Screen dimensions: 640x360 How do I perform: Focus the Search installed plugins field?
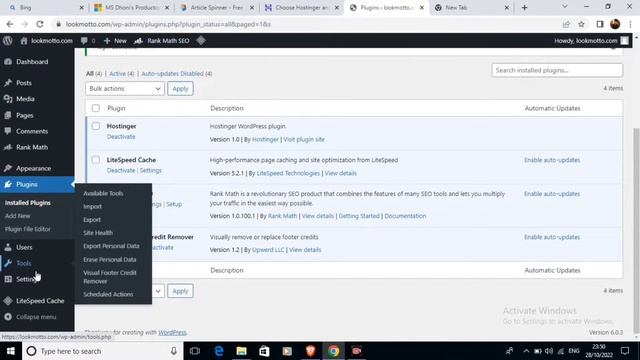(x=557, y=70)
